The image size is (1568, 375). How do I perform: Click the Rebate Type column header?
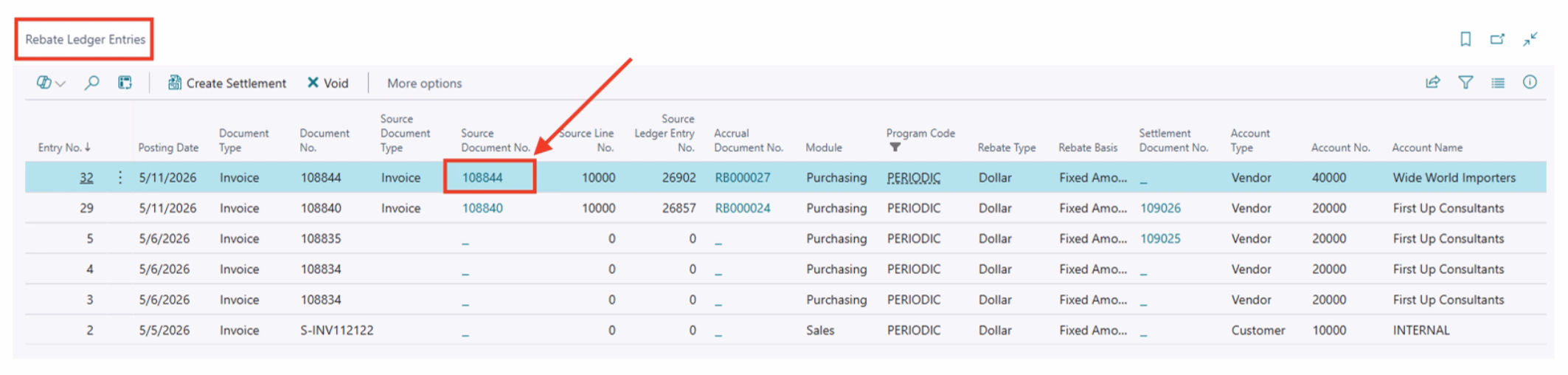click(1007, 148)
